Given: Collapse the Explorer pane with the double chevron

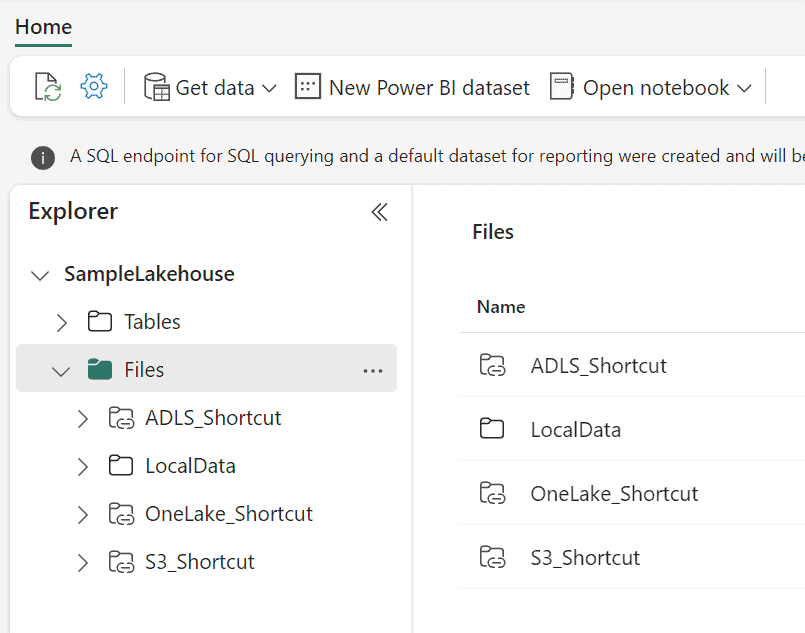Looking at the screenshot, I should point(379,212).
